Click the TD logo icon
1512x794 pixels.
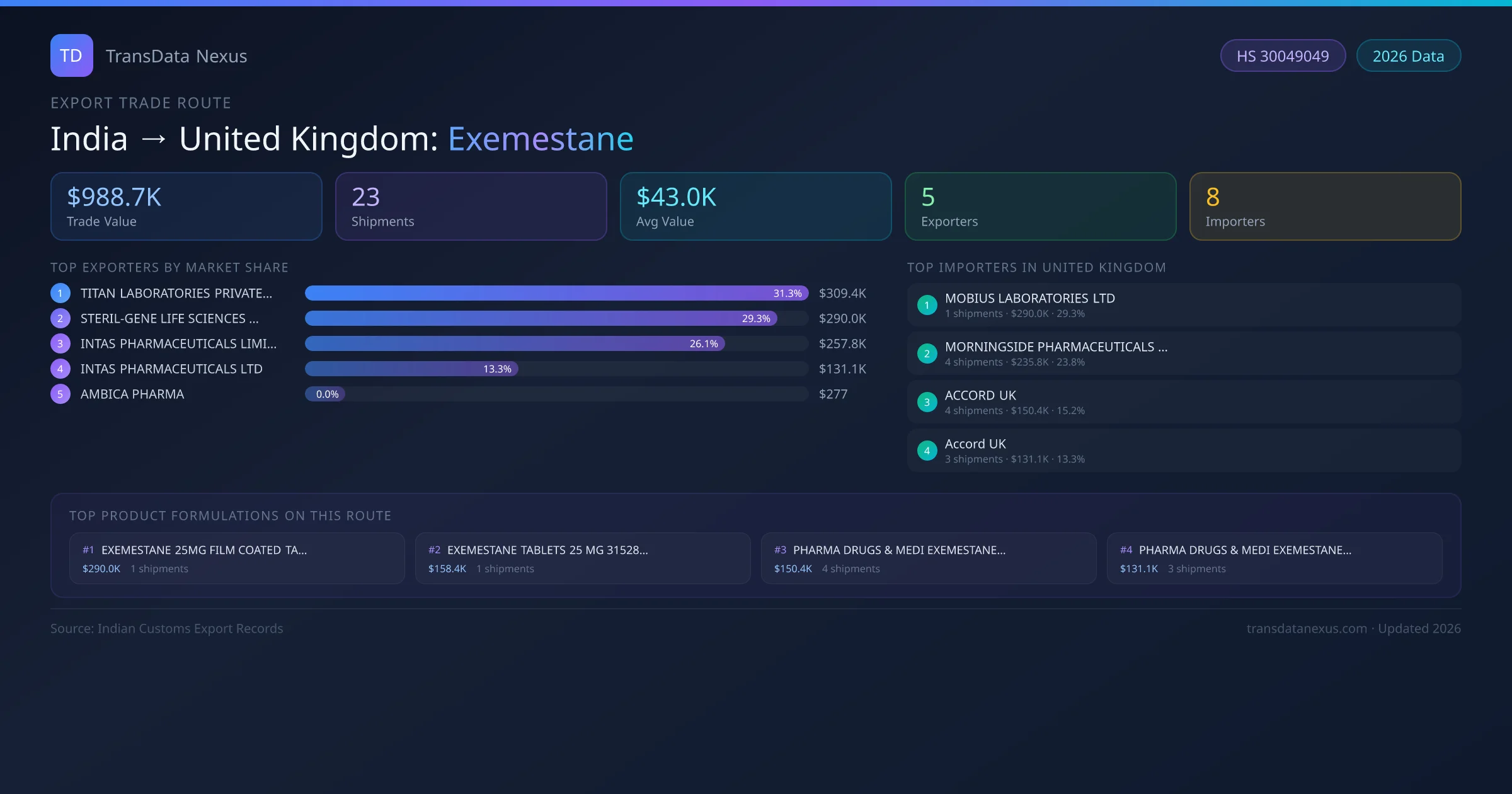(71, 55)
